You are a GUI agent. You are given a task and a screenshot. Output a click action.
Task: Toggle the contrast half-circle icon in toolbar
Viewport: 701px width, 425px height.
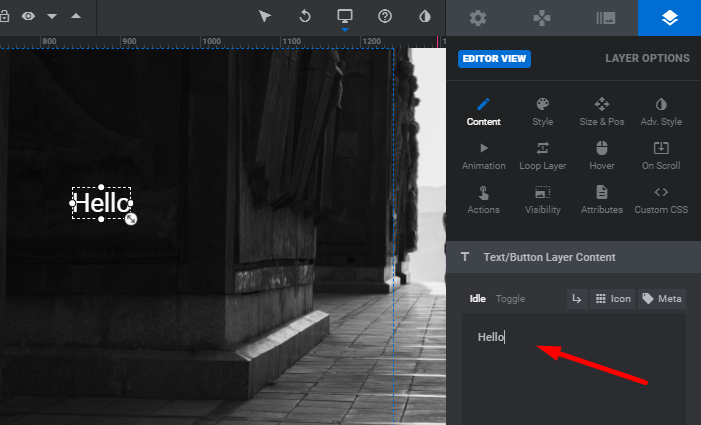425,17
